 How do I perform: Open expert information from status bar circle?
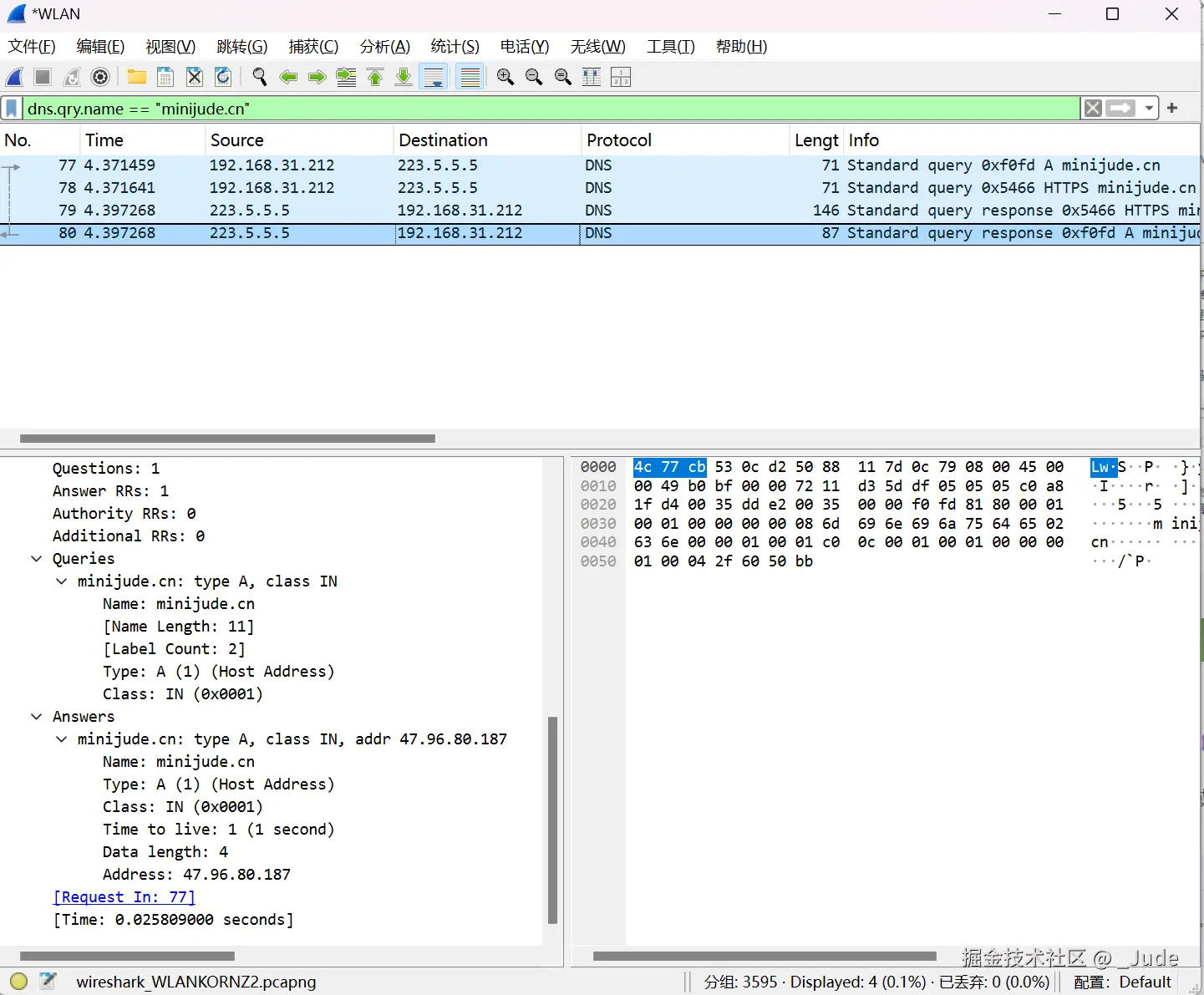[18, 982]
